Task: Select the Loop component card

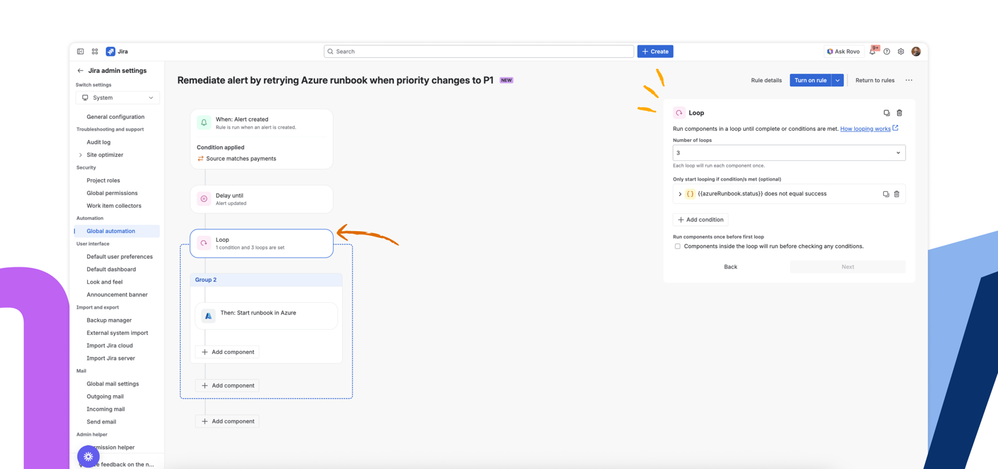Action: coord(262,243)
